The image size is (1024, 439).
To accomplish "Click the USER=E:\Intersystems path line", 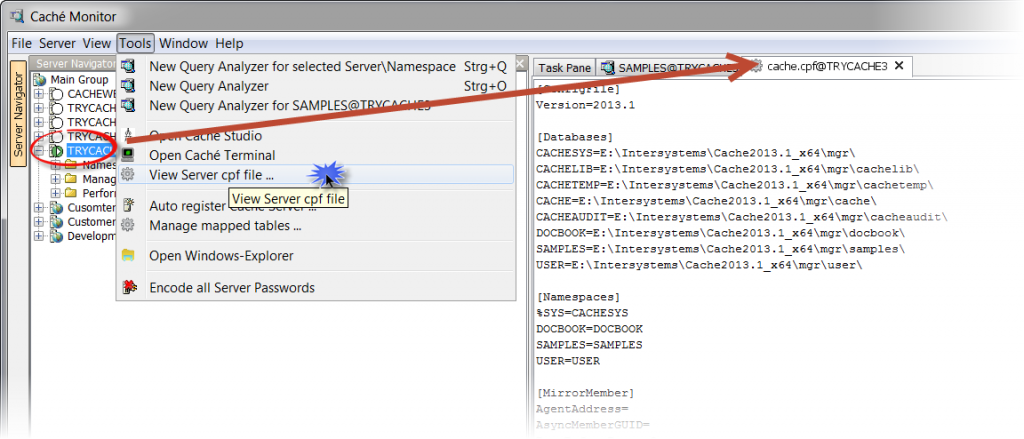I will coord(701,265).
